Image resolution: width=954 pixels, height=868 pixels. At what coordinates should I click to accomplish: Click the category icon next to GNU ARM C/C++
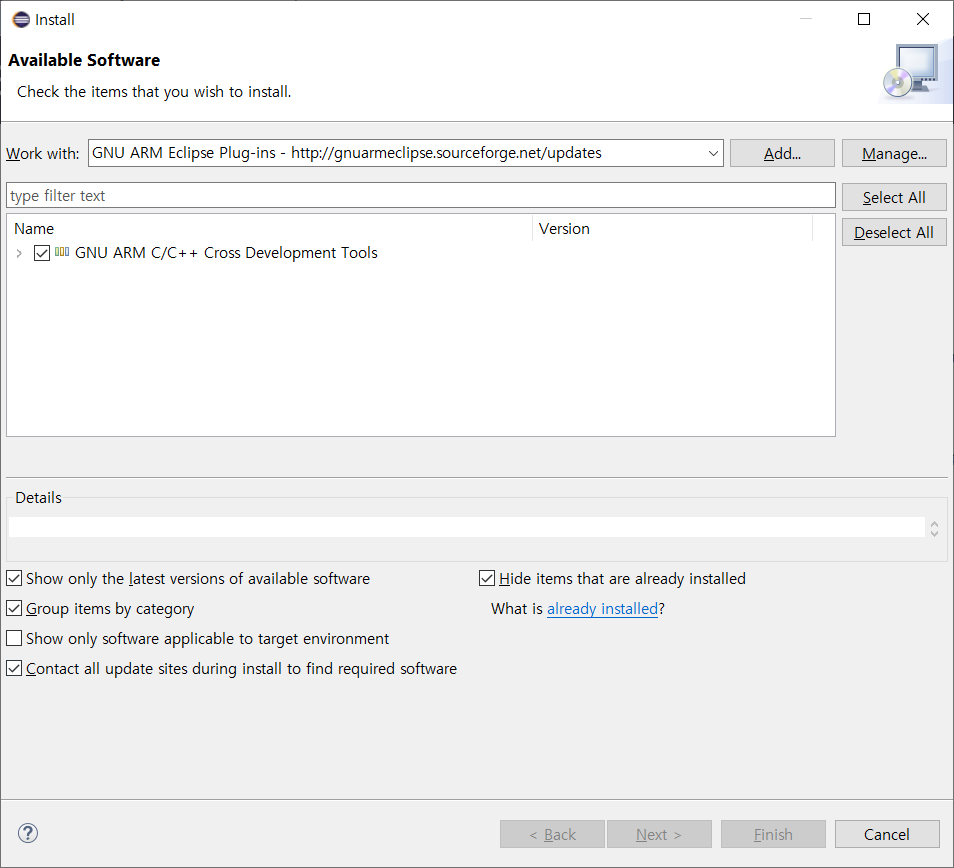(x=62, y=252)
